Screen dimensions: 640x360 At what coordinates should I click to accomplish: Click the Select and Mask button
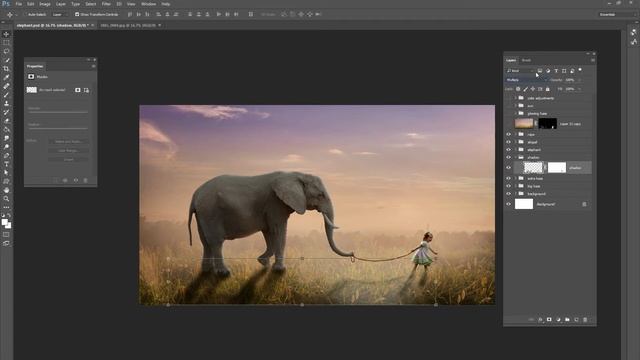[x=68, y=141]
